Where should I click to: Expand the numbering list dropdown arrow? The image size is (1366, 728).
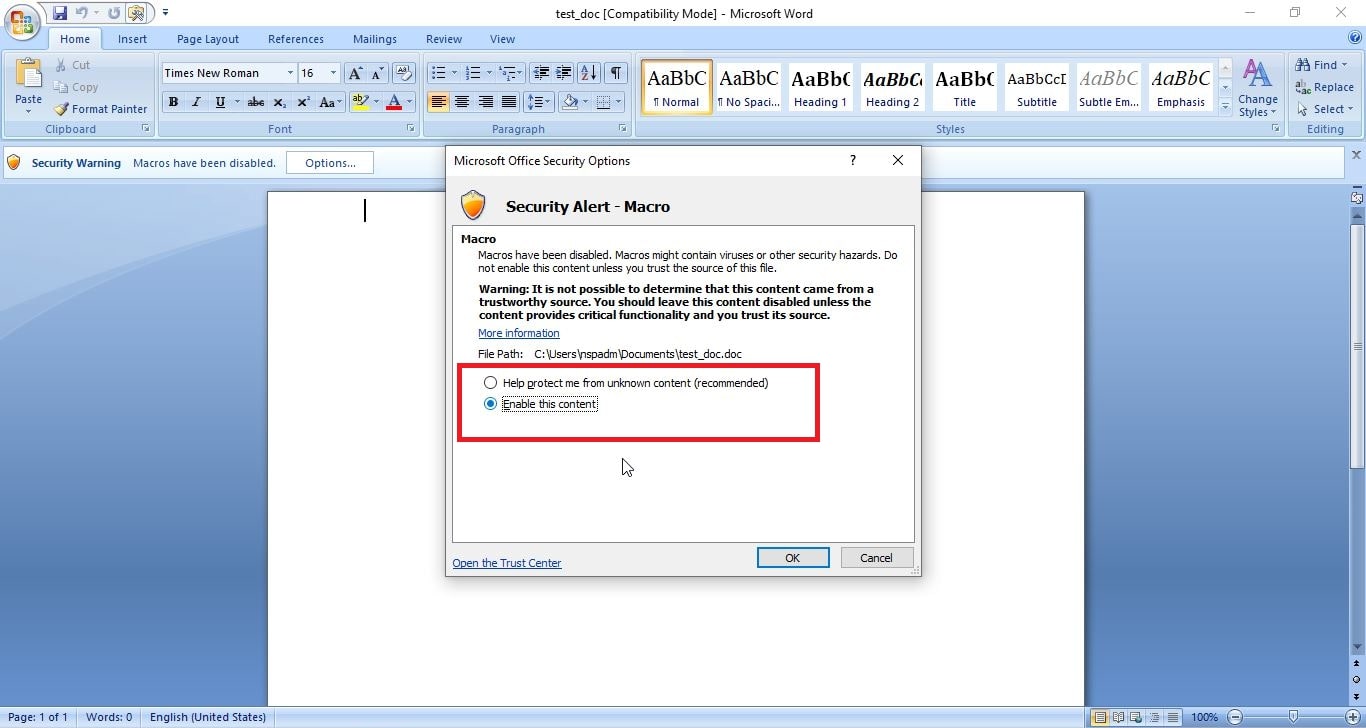[x=490, y=73]
